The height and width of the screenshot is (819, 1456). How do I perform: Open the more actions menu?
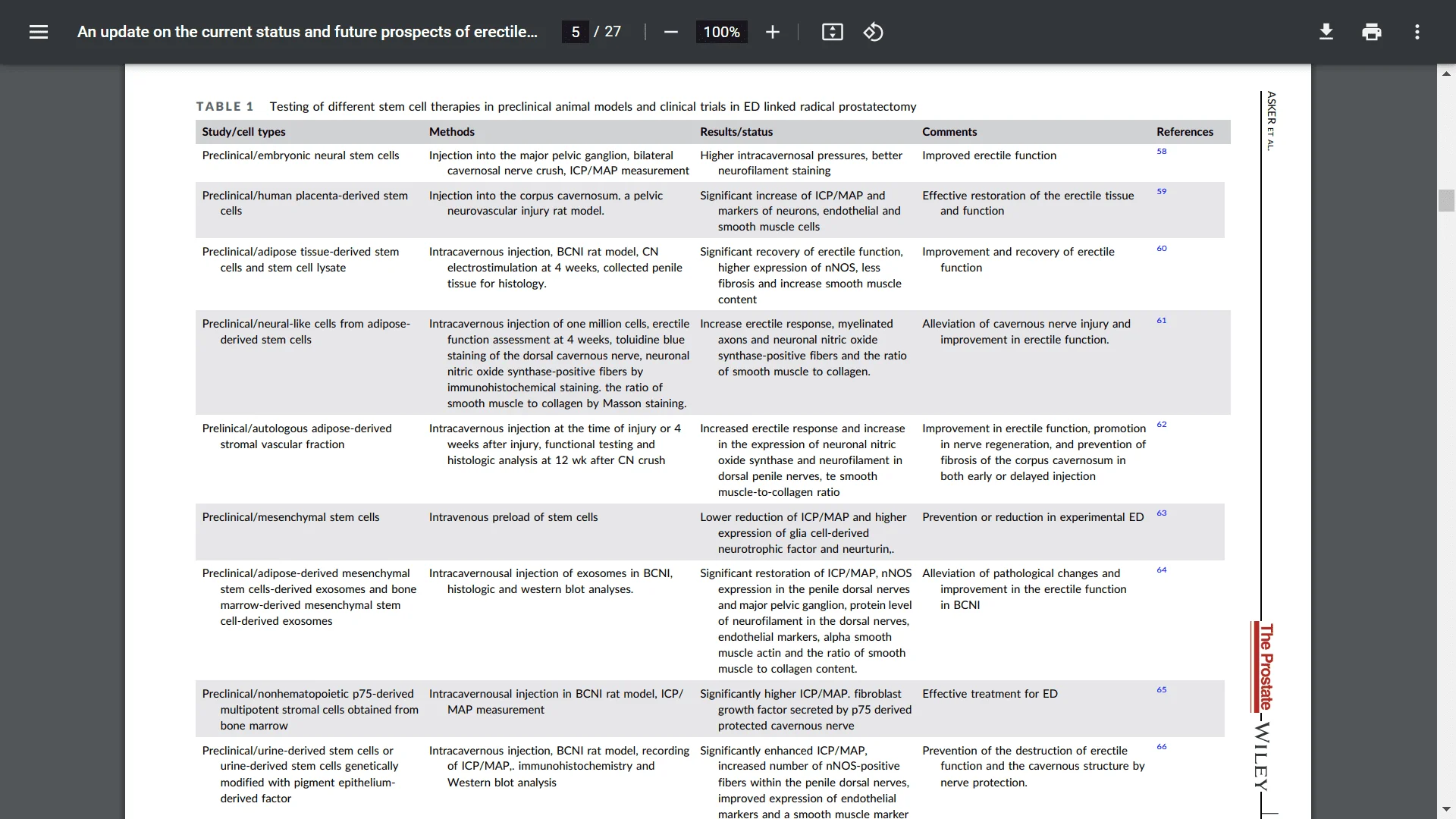pos(1417,32)
